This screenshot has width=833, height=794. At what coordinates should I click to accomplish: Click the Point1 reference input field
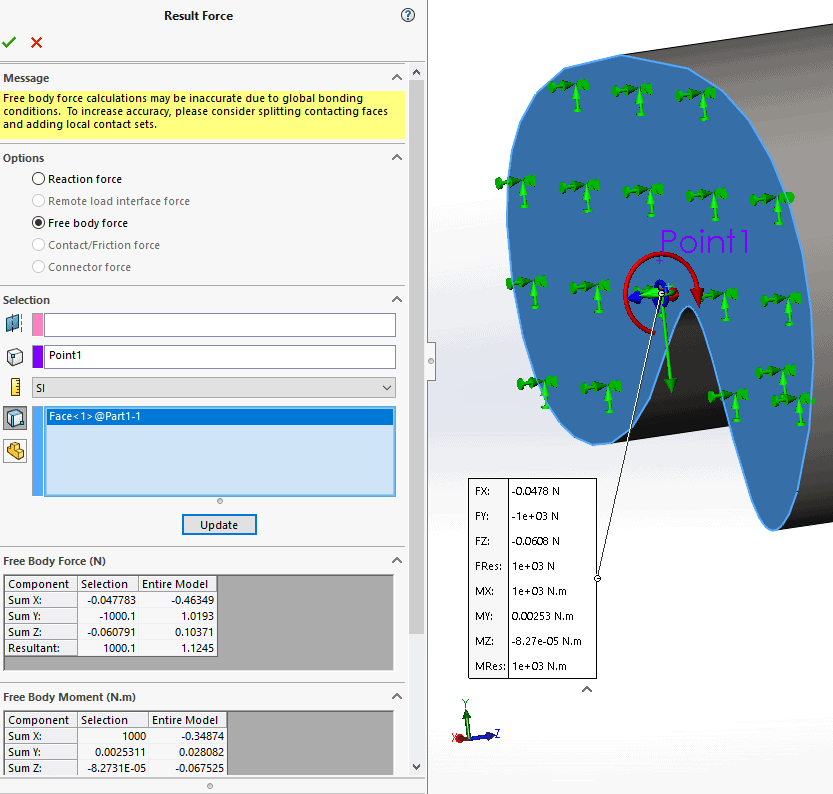point(220,357)
